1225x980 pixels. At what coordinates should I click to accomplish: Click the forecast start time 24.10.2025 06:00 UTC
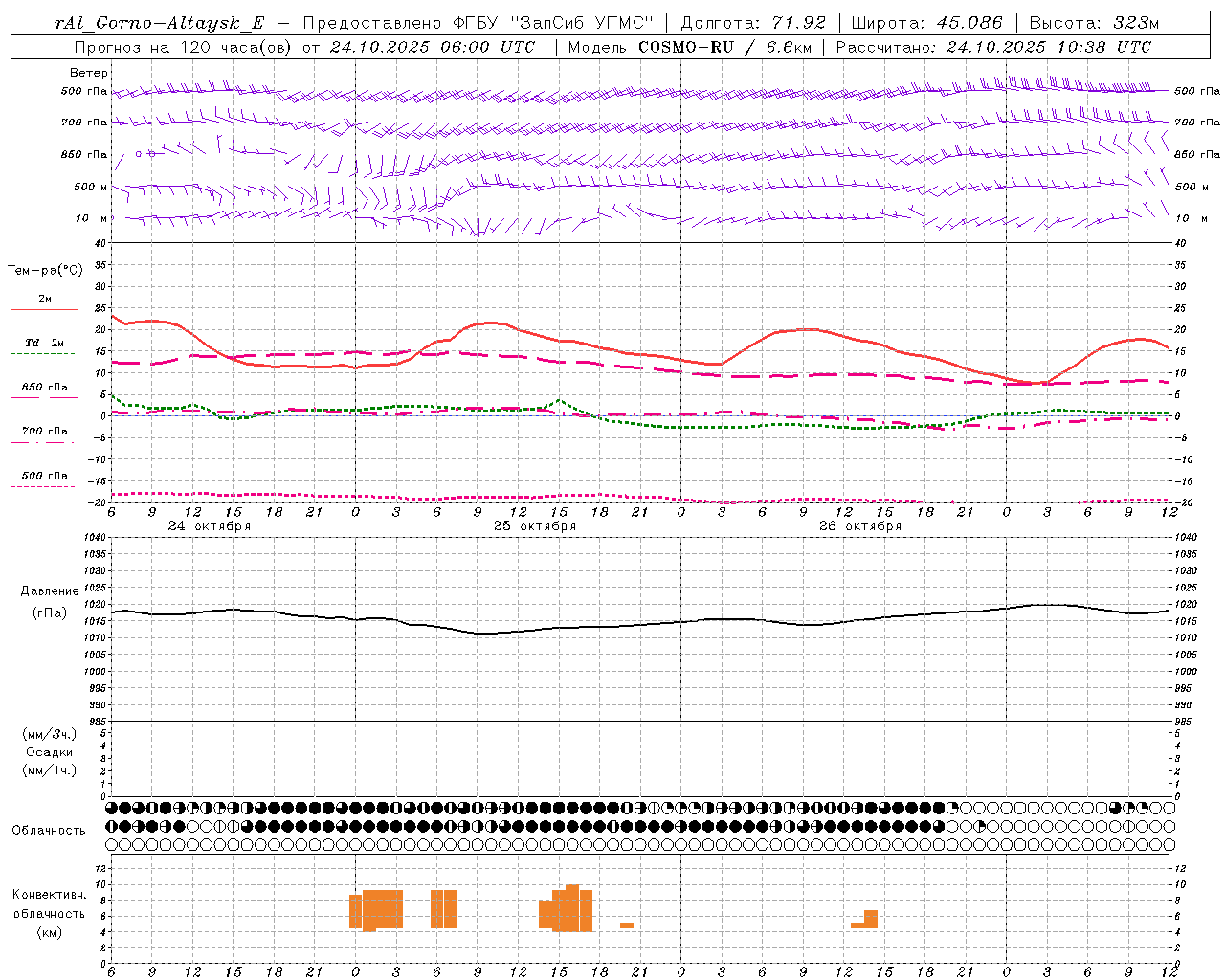coord(433,47)
